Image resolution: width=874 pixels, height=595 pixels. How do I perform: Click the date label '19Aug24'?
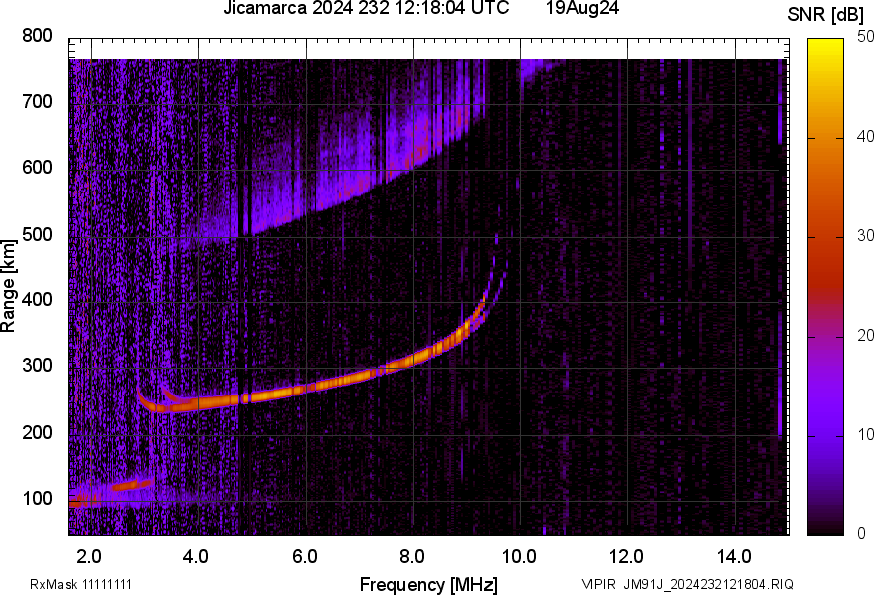click(x=582, y=8)
